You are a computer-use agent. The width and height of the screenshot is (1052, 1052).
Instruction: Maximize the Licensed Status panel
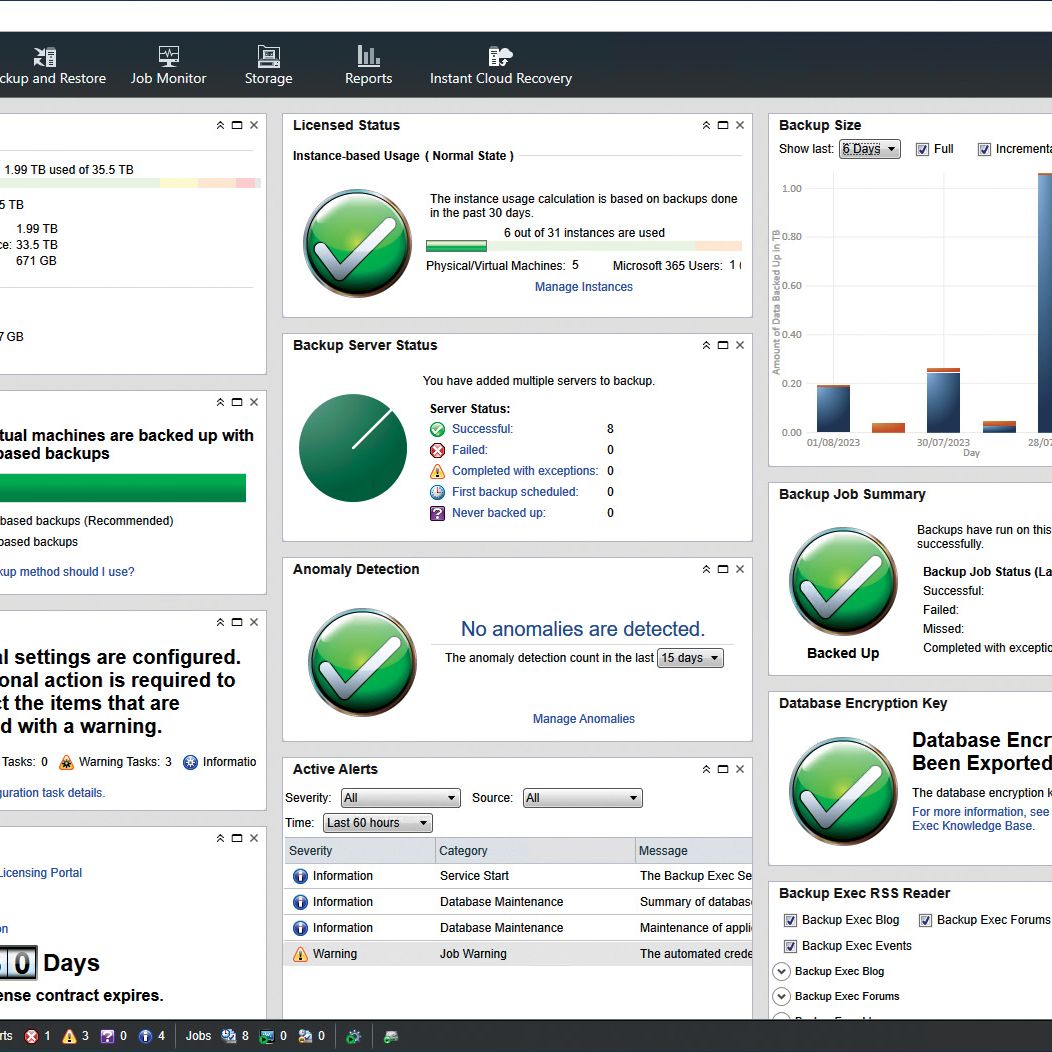tap(723, 125)
